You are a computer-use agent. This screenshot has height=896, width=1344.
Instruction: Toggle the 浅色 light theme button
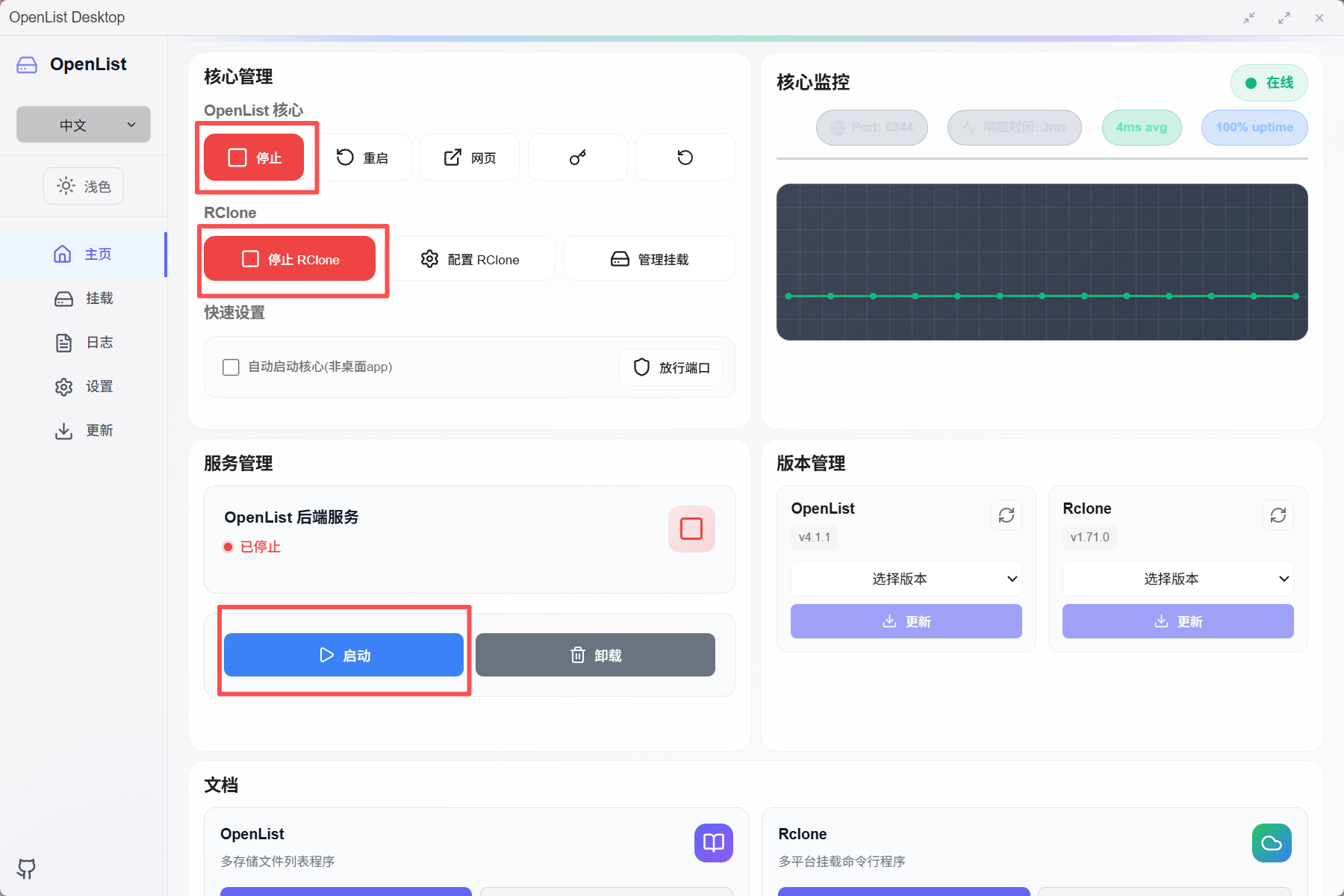tap(84, 186)
